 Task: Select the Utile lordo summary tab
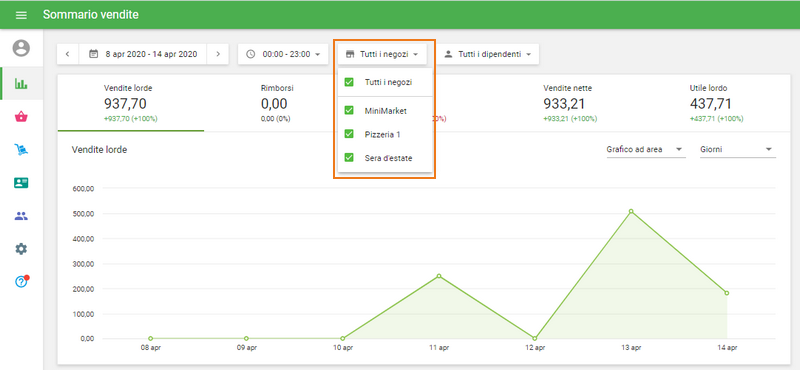click(716, 103)
